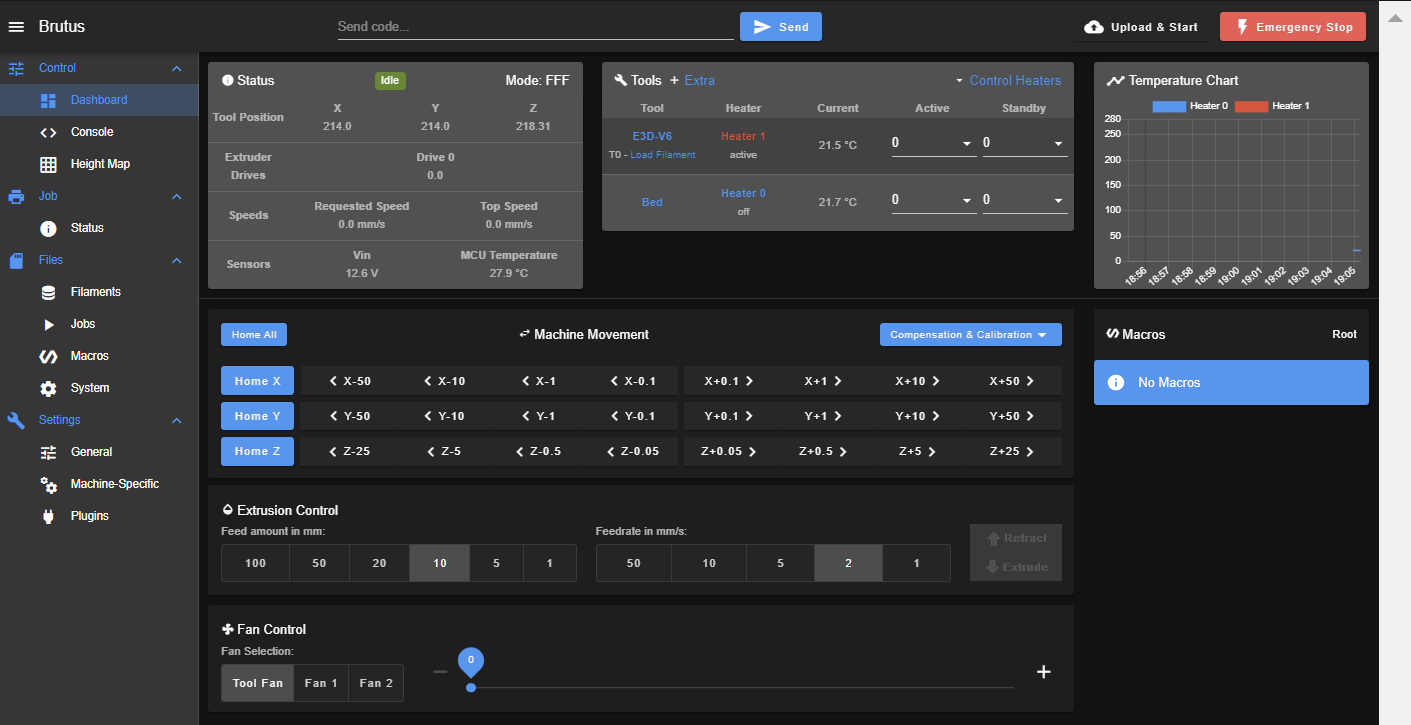
Task: Open the hamburger navigation menu
Action: tap(16, 27)
